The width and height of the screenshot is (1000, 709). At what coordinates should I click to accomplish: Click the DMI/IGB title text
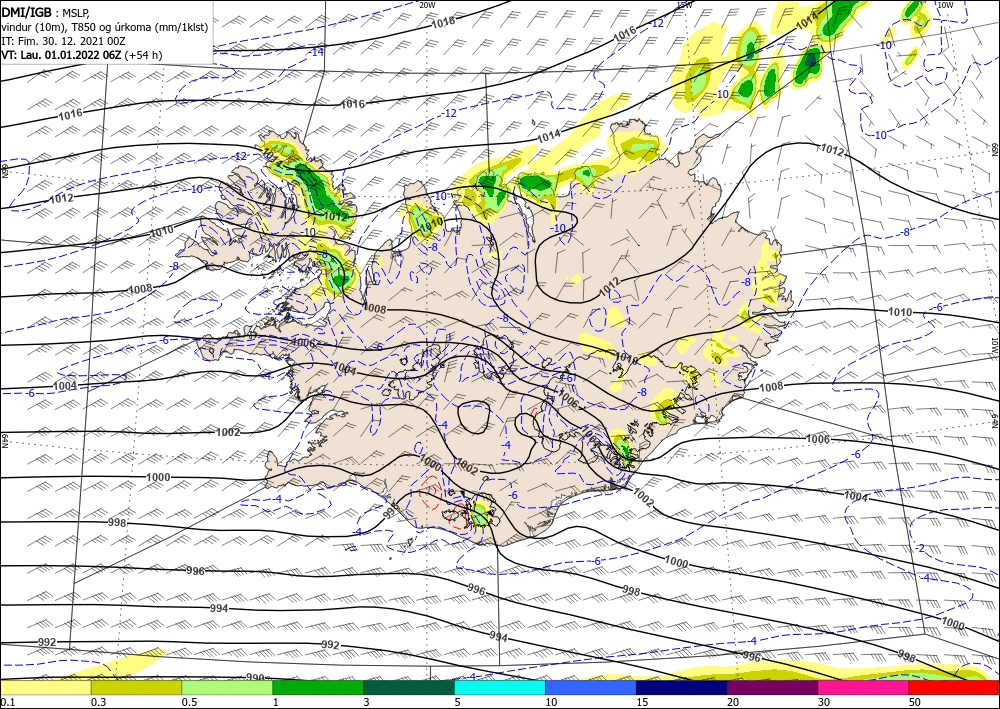coord(27,11)
